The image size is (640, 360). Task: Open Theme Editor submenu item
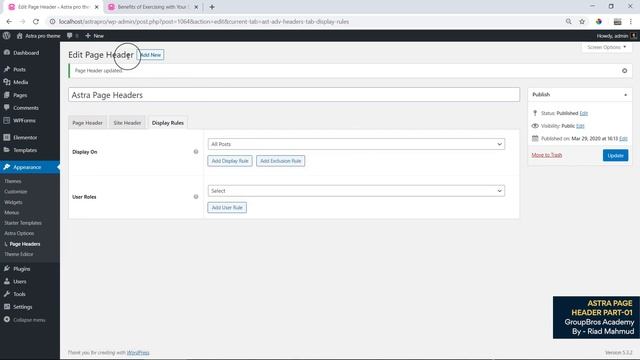(x=18, y=254)
